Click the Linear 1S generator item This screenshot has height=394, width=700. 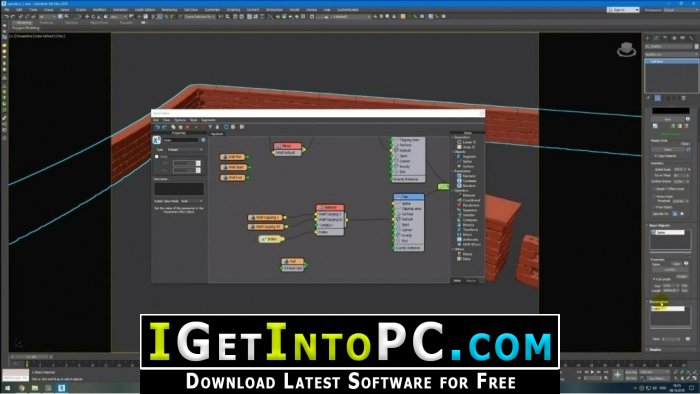click(x=469, y=142)
